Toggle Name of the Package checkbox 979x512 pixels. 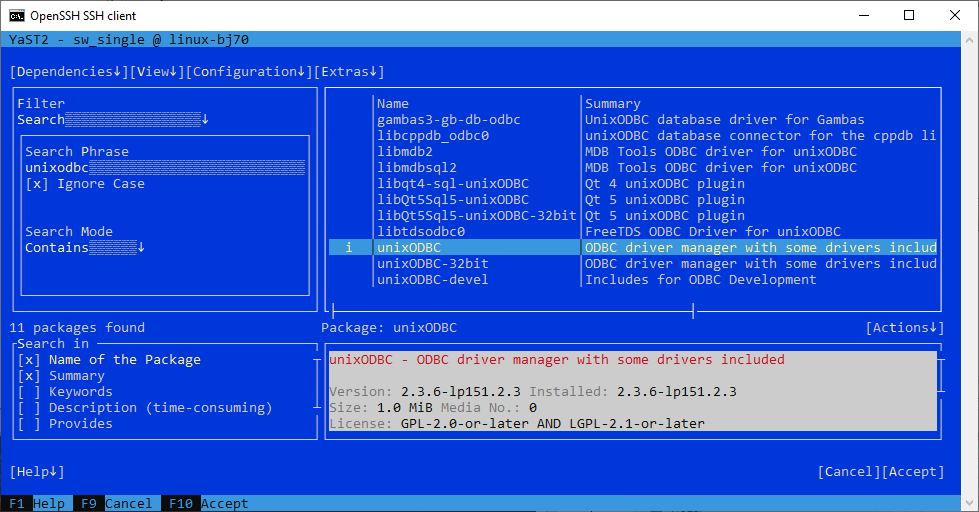coord(109,360)
